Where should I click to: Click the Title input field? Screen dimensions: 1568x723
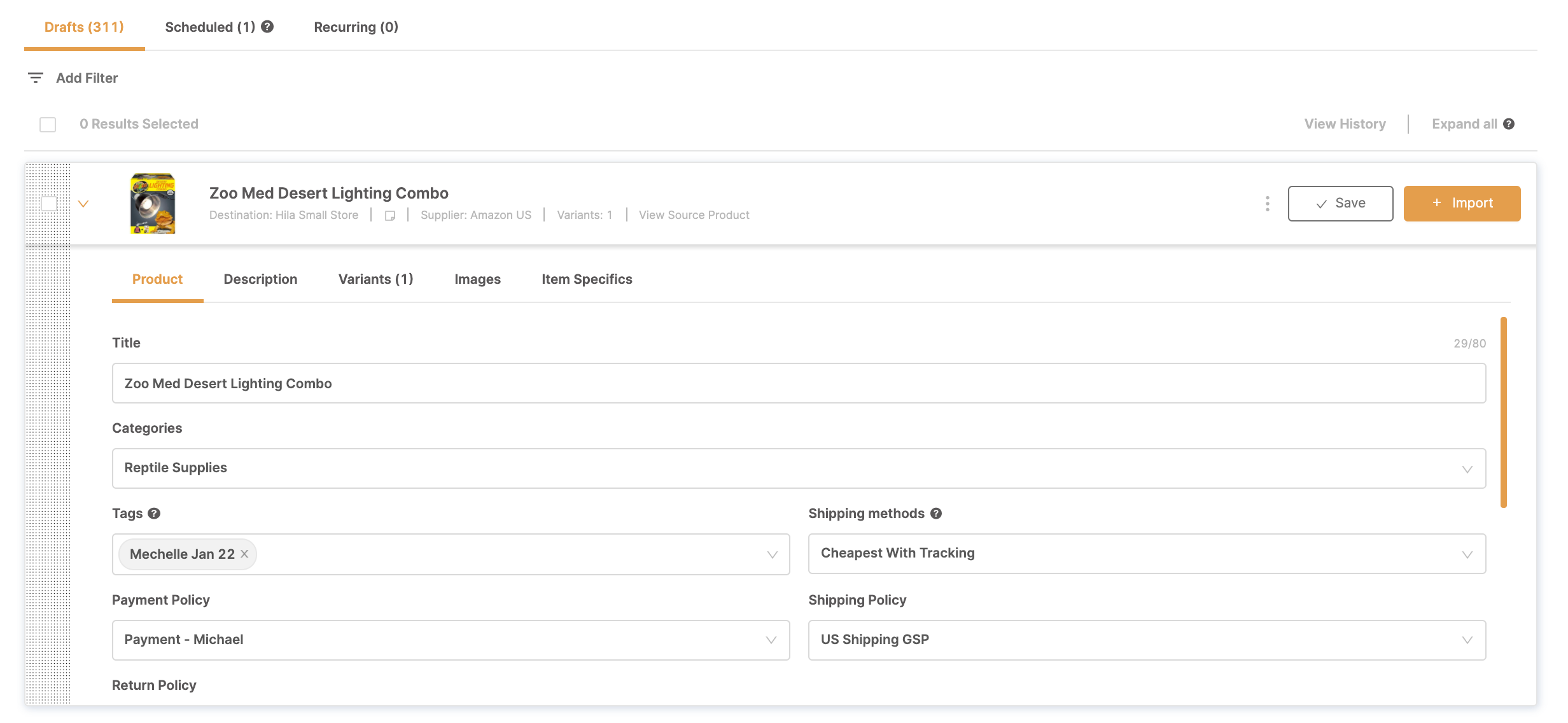[x=799, y=383]
